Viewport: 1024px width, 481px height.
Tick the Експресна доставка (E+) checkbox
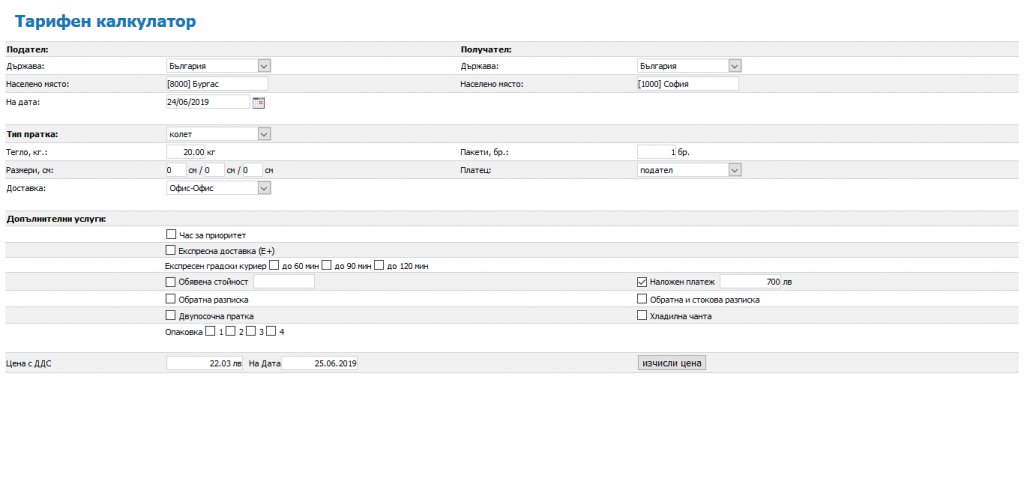(x=170, y=250)
